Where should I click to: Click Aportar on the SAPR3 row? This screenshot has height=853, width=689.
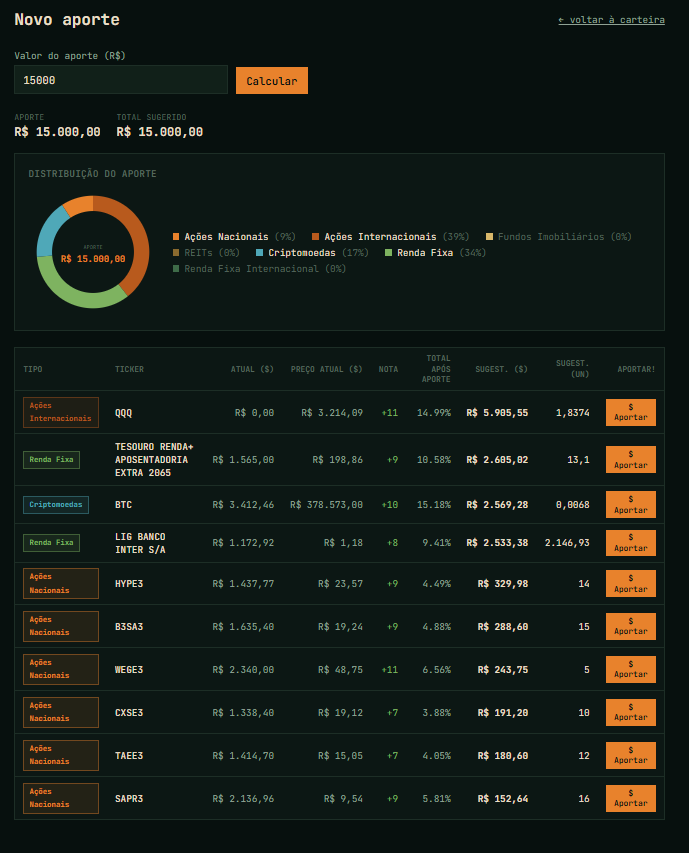[630, 799]
